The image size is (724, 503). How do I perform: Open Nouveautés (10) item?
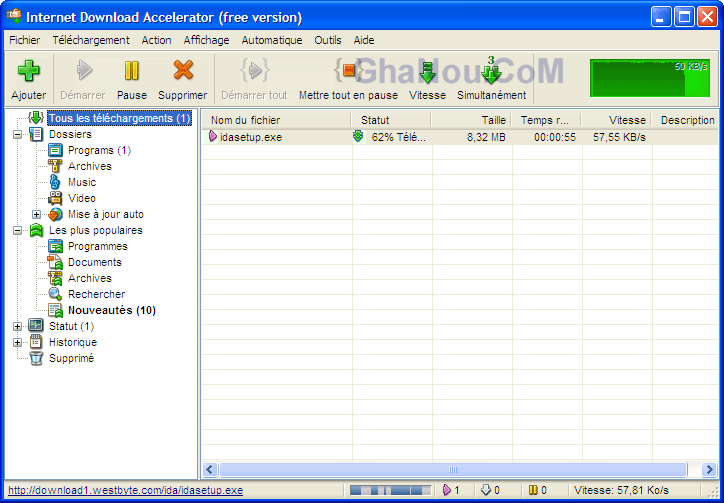(112, 310)
